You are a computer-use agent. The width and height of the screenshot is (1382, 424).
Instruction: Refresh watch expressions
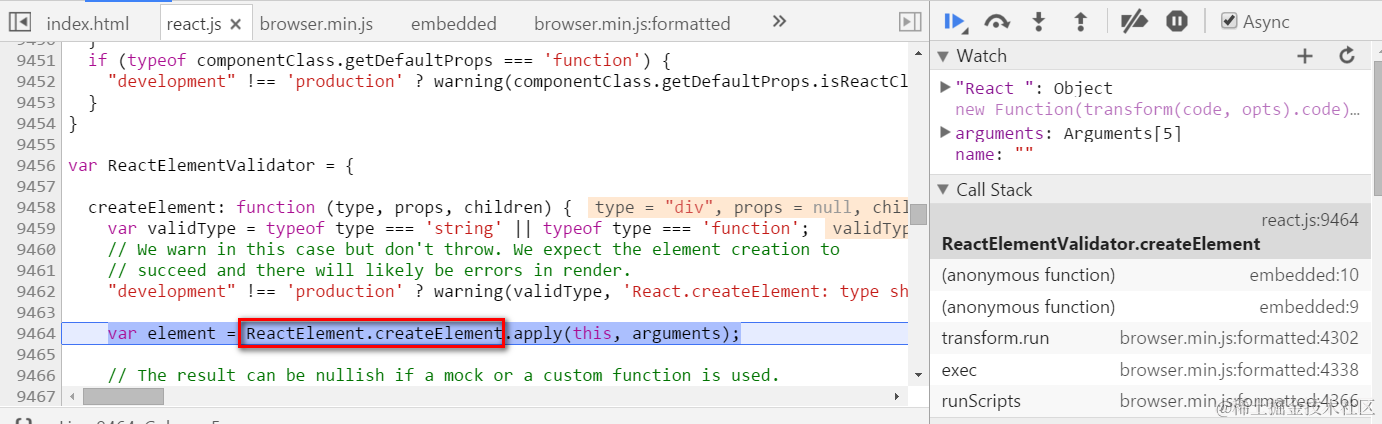[1346, 56]
